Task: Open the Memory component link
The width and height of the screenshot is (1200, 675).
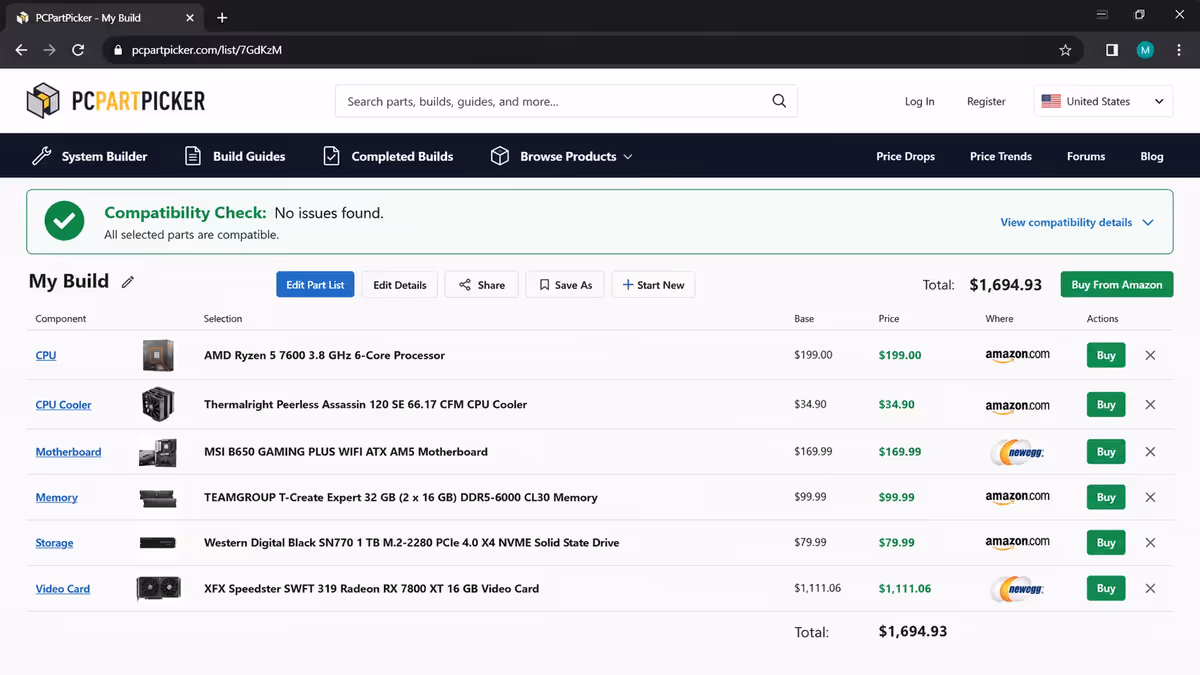Action: (56, 497)
